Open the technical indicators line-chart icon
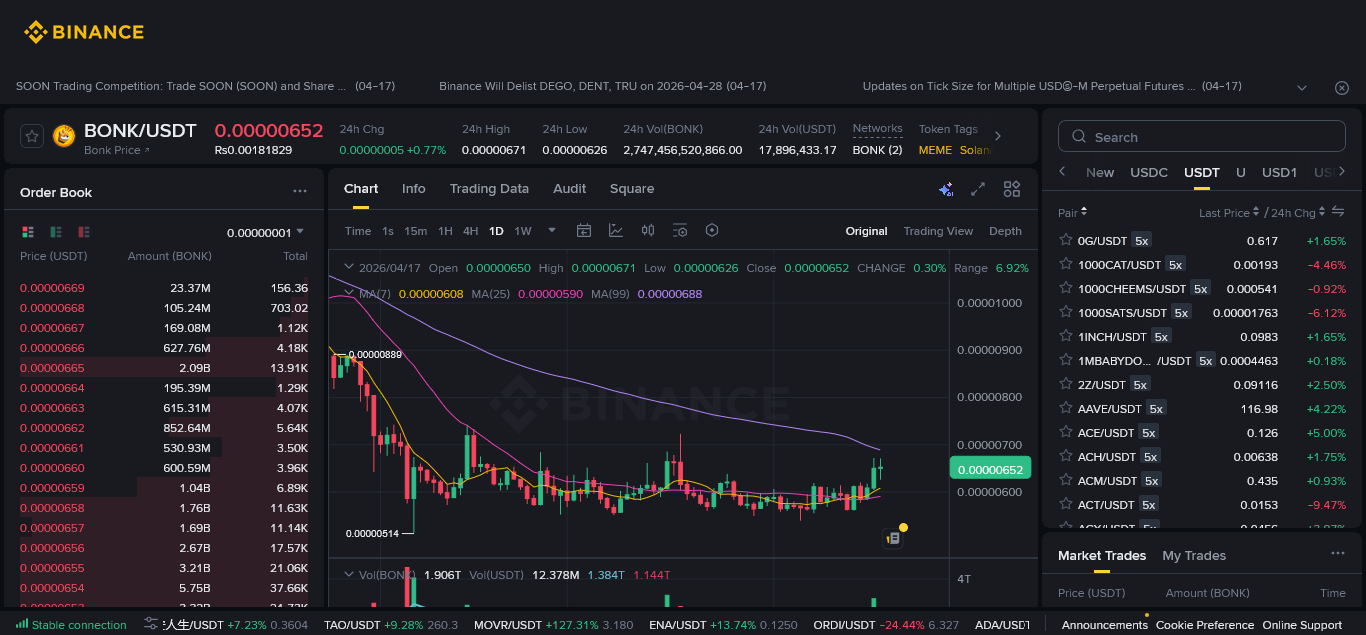Viewport: 1366px width, 635px height. (616, 230)
